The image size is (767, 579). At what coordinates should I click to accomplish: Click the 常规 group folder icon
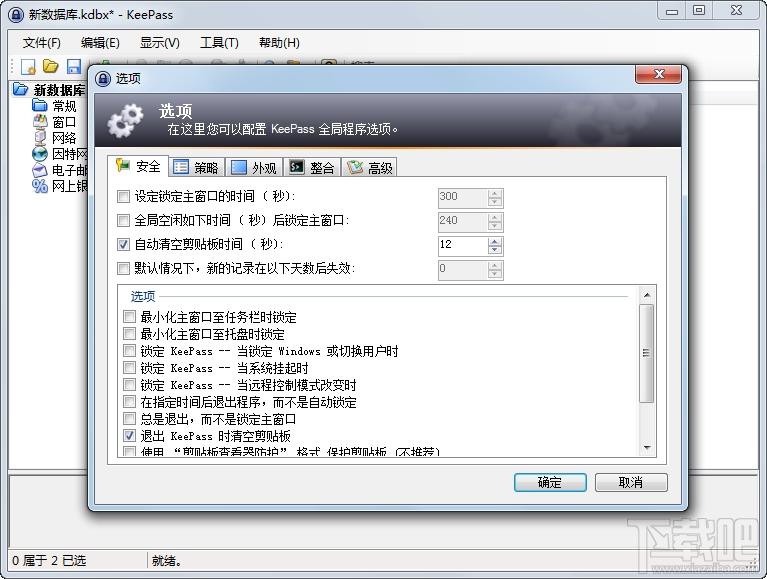pyautogui.click(x=40, y=105)
